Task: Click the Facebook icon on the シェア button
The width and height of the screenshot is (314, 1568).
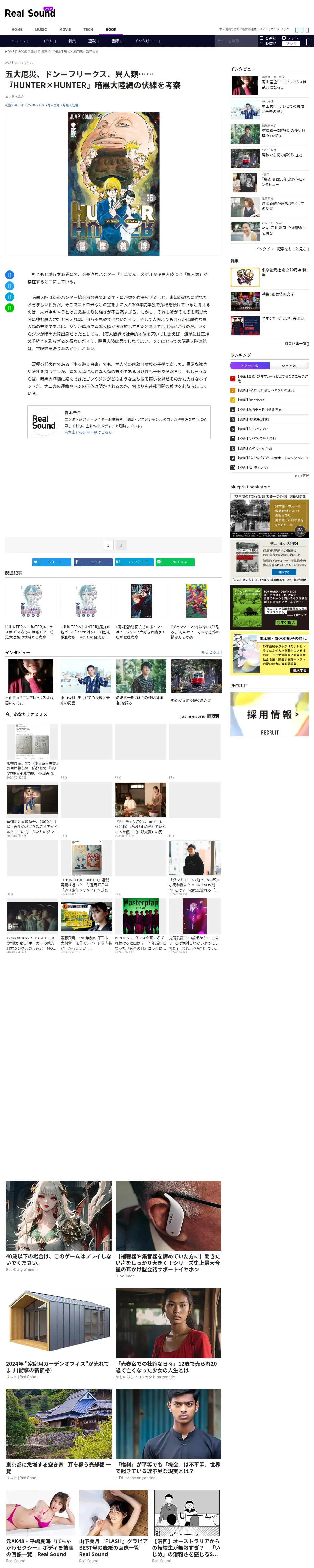Action: 77,562
